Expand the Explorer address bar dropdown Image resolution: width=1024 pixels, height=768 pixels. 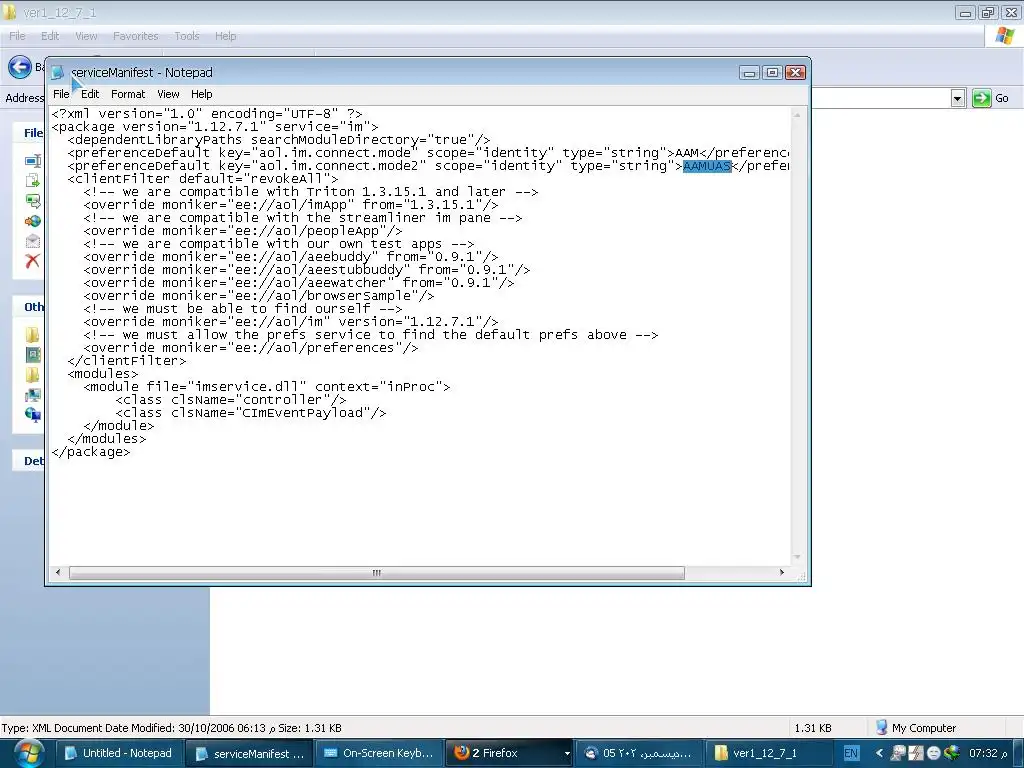coord(957,99)
